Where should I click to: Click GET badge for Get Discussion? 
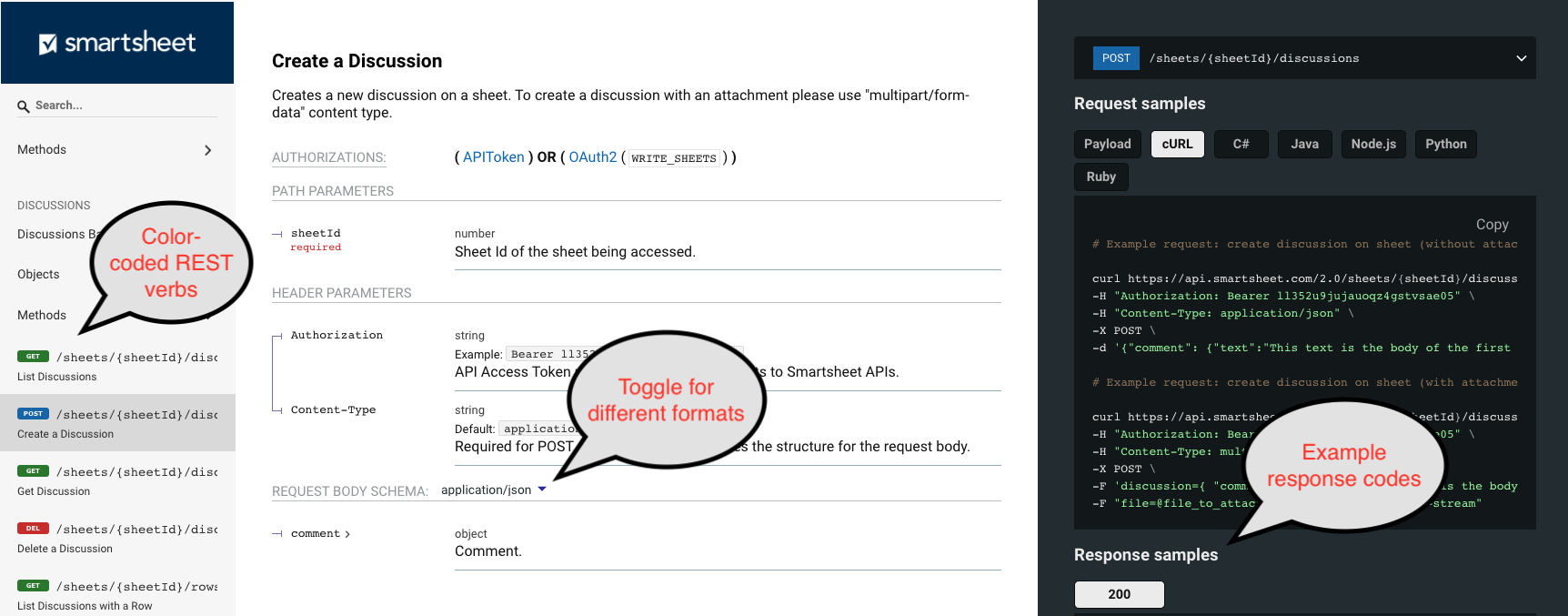tap(33, 471)
